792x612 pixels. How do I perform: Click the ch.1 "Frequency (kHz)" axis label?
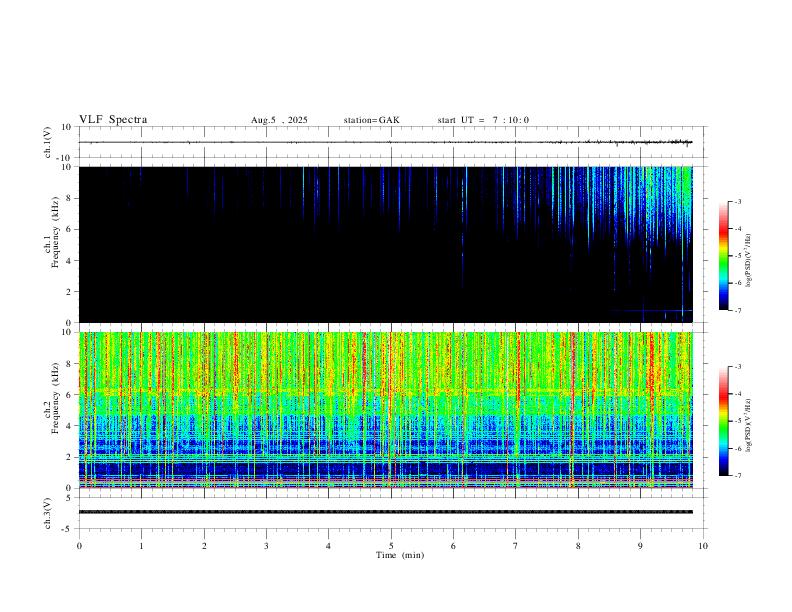pyautogui.click(x=55, y=232)
